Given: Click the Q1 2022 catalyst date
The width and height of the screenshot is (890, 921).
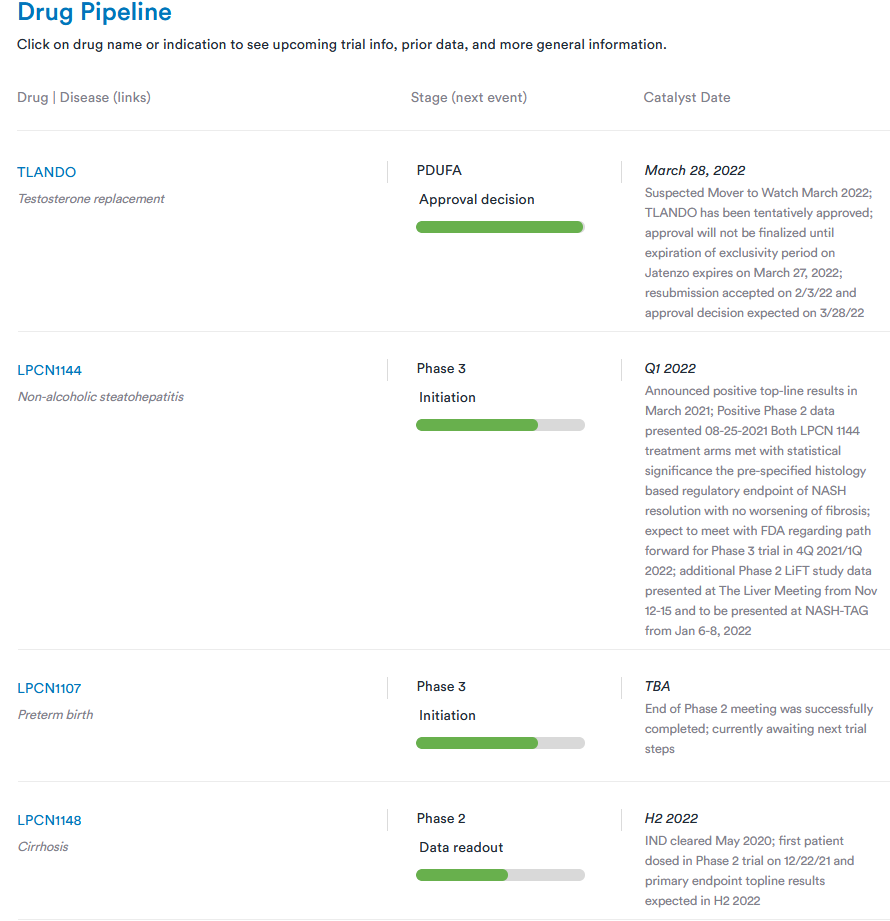Looking at the screenshot, I should pyautogui.click(x=670, y=369).
